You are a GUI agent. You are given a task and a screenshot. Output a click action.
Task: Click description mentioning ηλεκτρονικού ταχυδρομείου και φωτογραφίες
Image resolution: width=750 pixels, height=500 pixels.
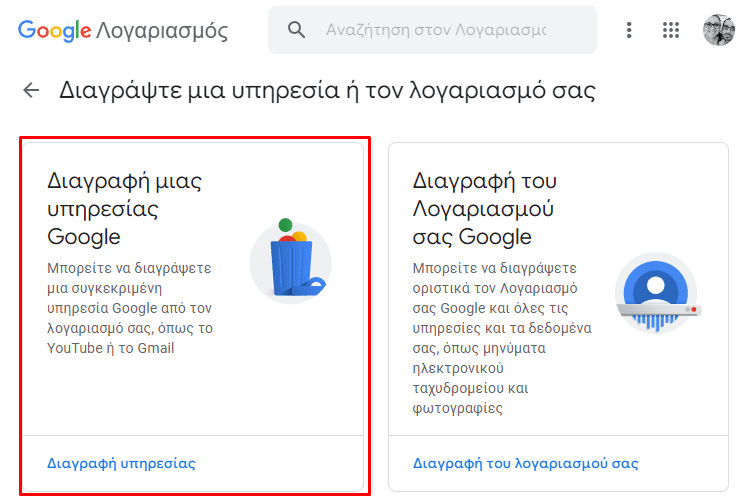point(502,338)
